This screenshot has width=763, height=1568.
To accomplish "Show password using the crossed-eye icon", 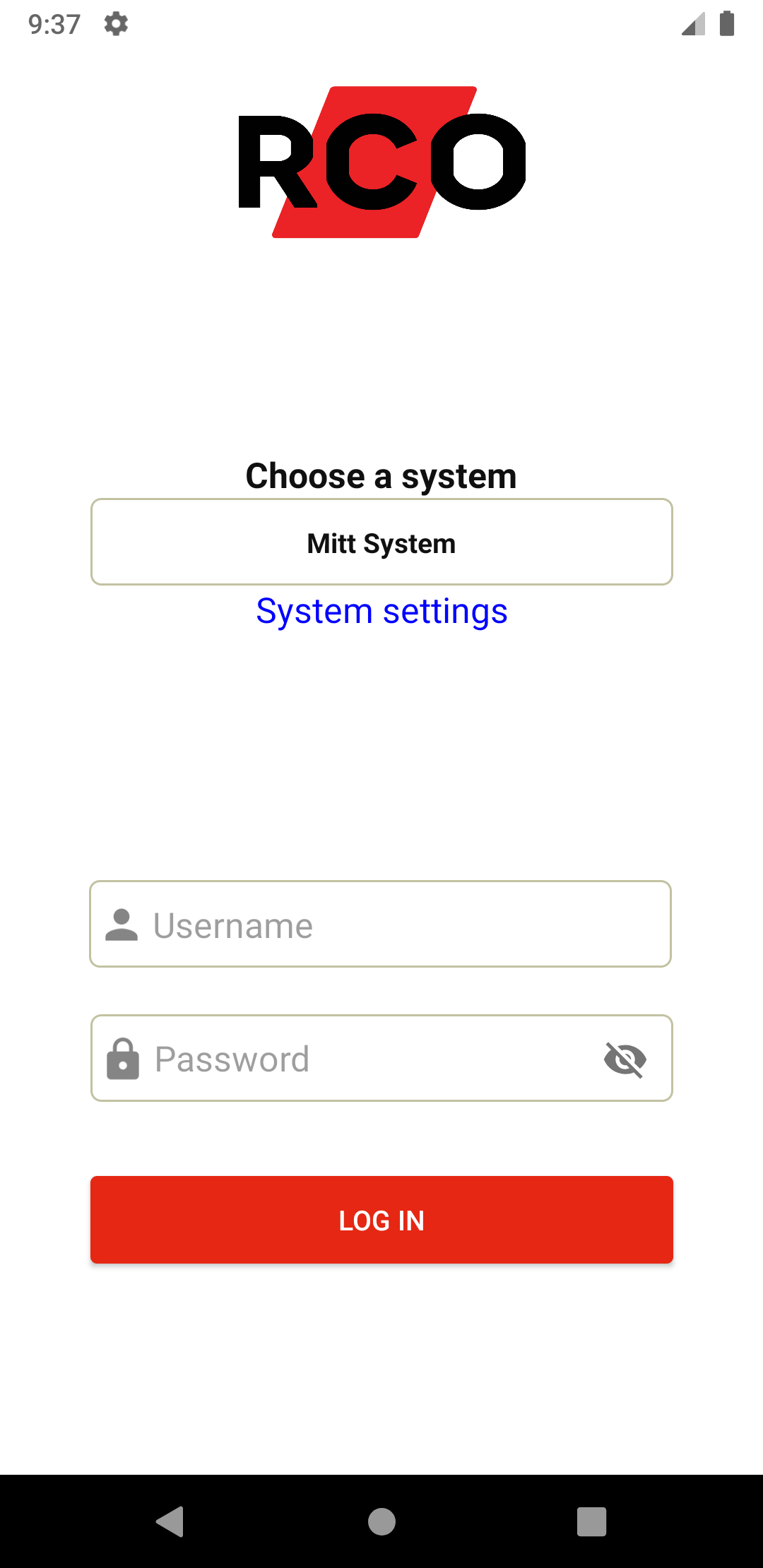I will pyautogui.click(x=625, y=1059).
